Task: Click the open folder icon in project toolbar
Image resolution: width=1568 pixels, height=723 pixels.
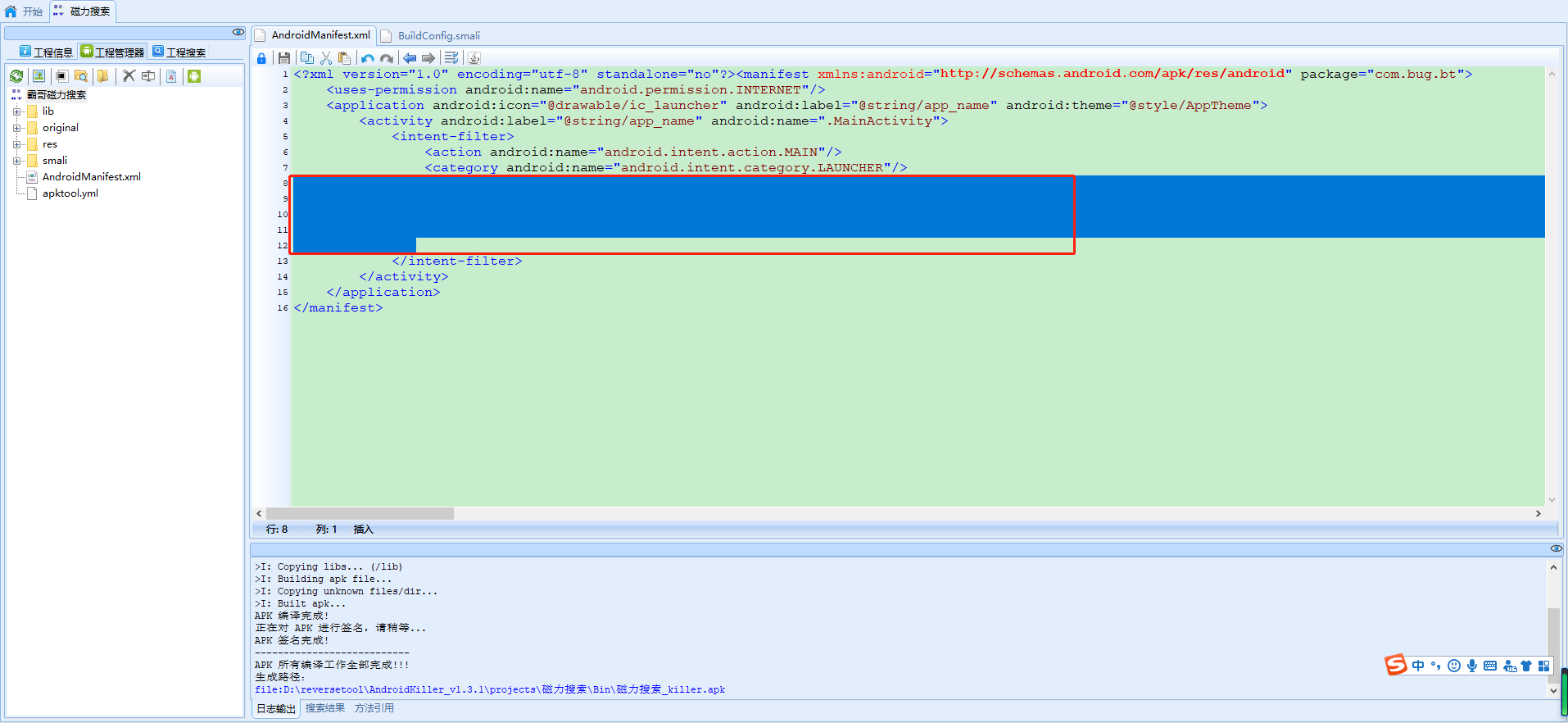Action: coord(103,76)
